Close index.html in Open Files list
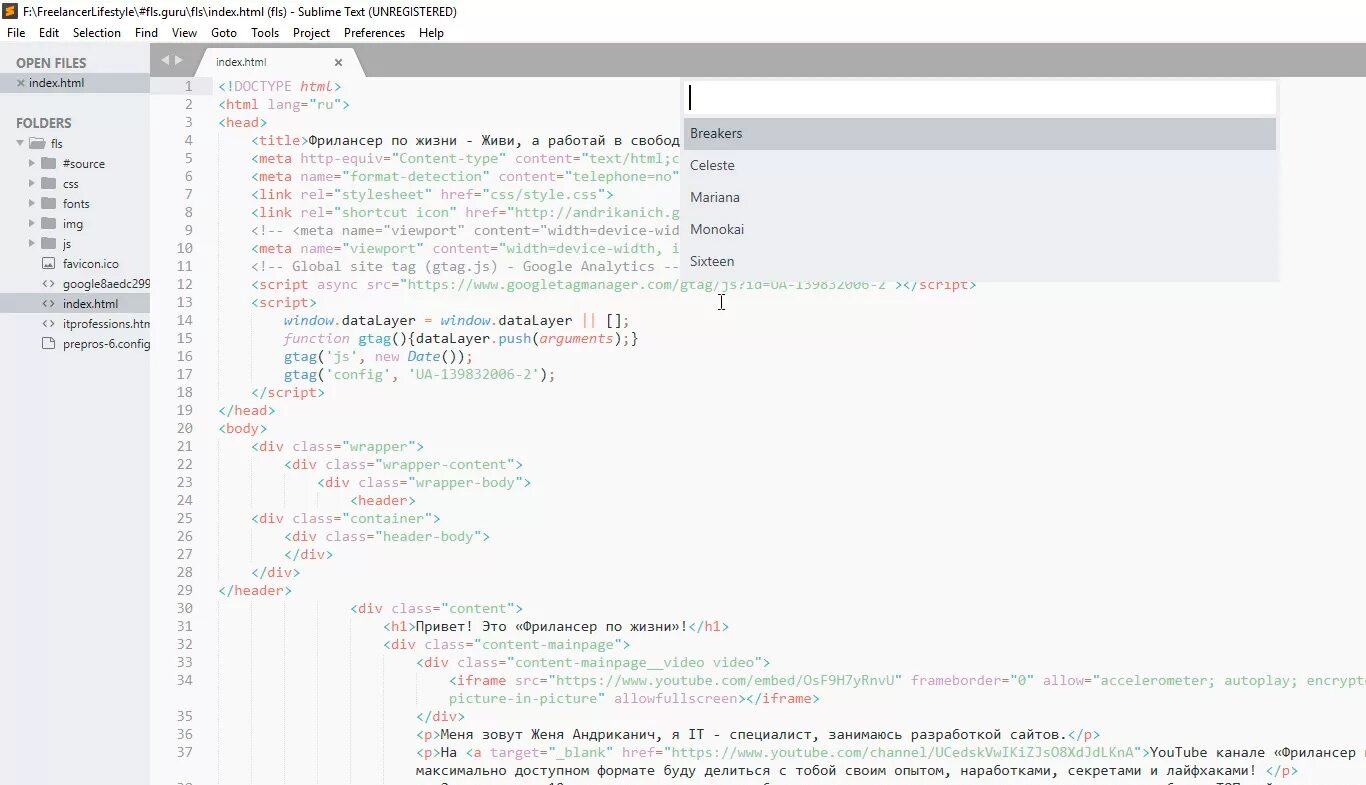 point(21,83)
